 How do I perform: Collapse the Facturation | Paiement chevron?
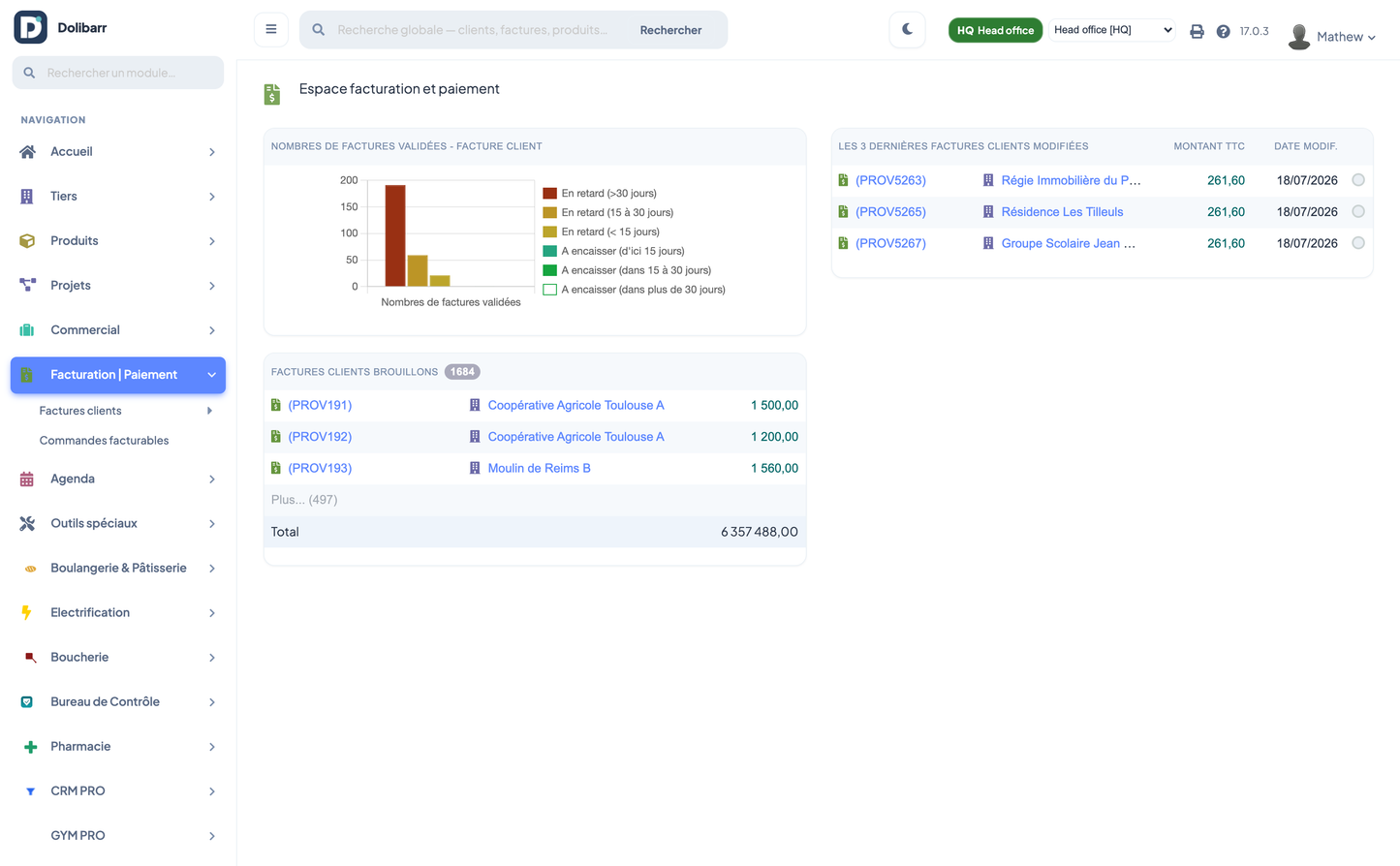click(211, 375)
